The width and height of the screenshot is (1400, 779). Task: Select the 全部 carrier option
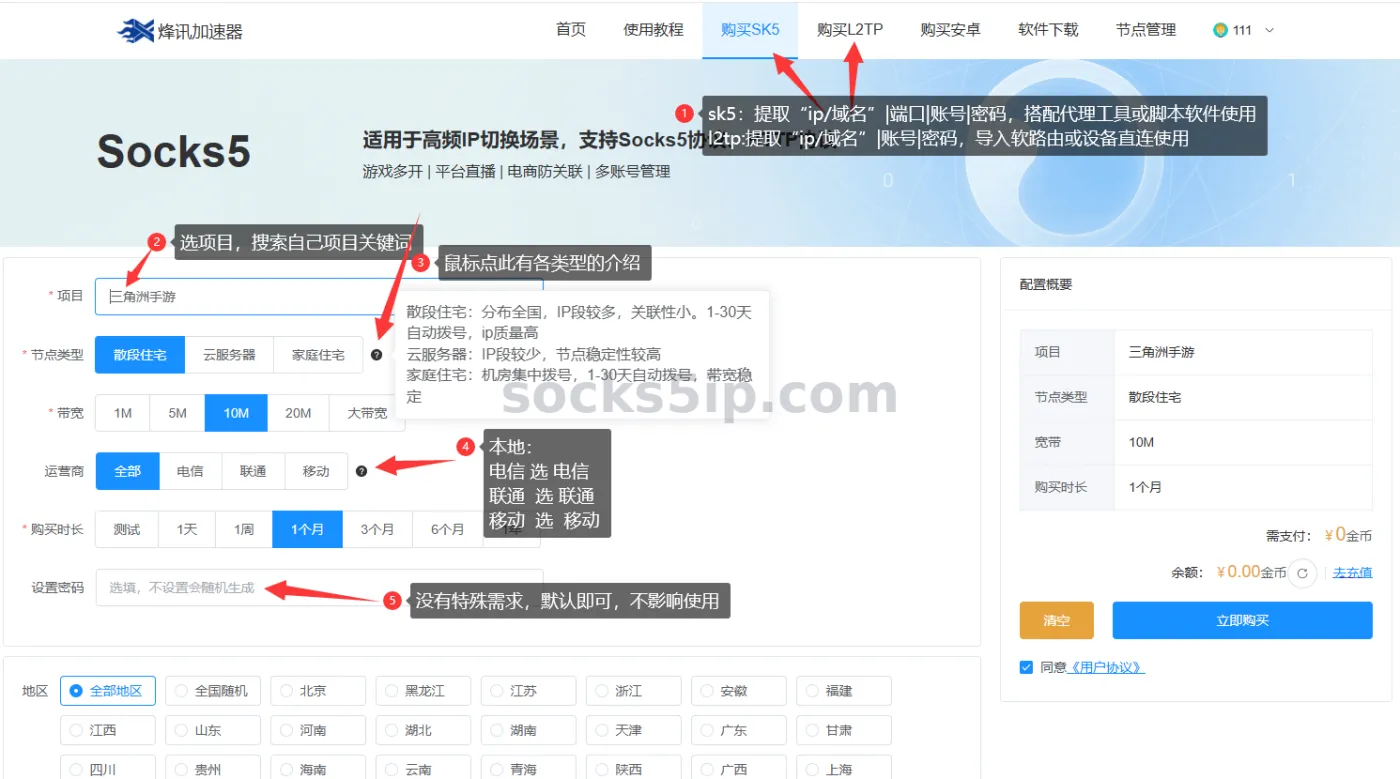pyautogui.click(x=127, y=471)
